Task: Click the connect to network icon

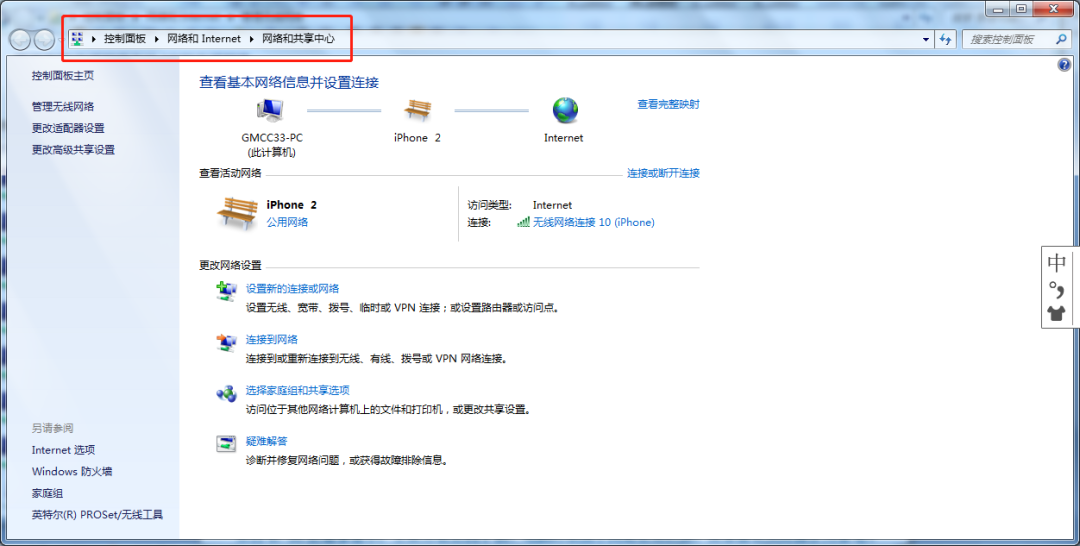Action: coord(226,342)
